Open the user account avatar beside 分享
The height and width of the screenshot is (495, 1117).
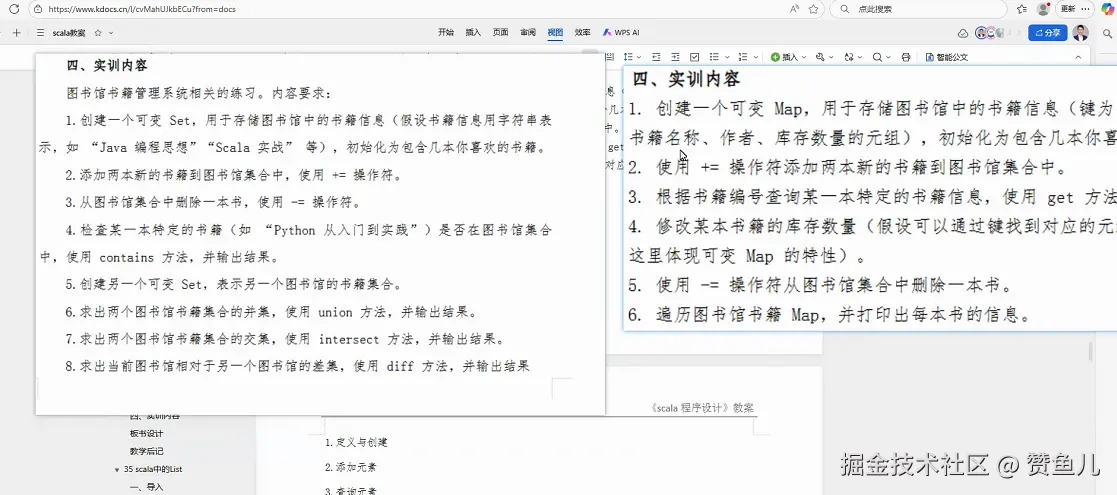[1081, 33]
